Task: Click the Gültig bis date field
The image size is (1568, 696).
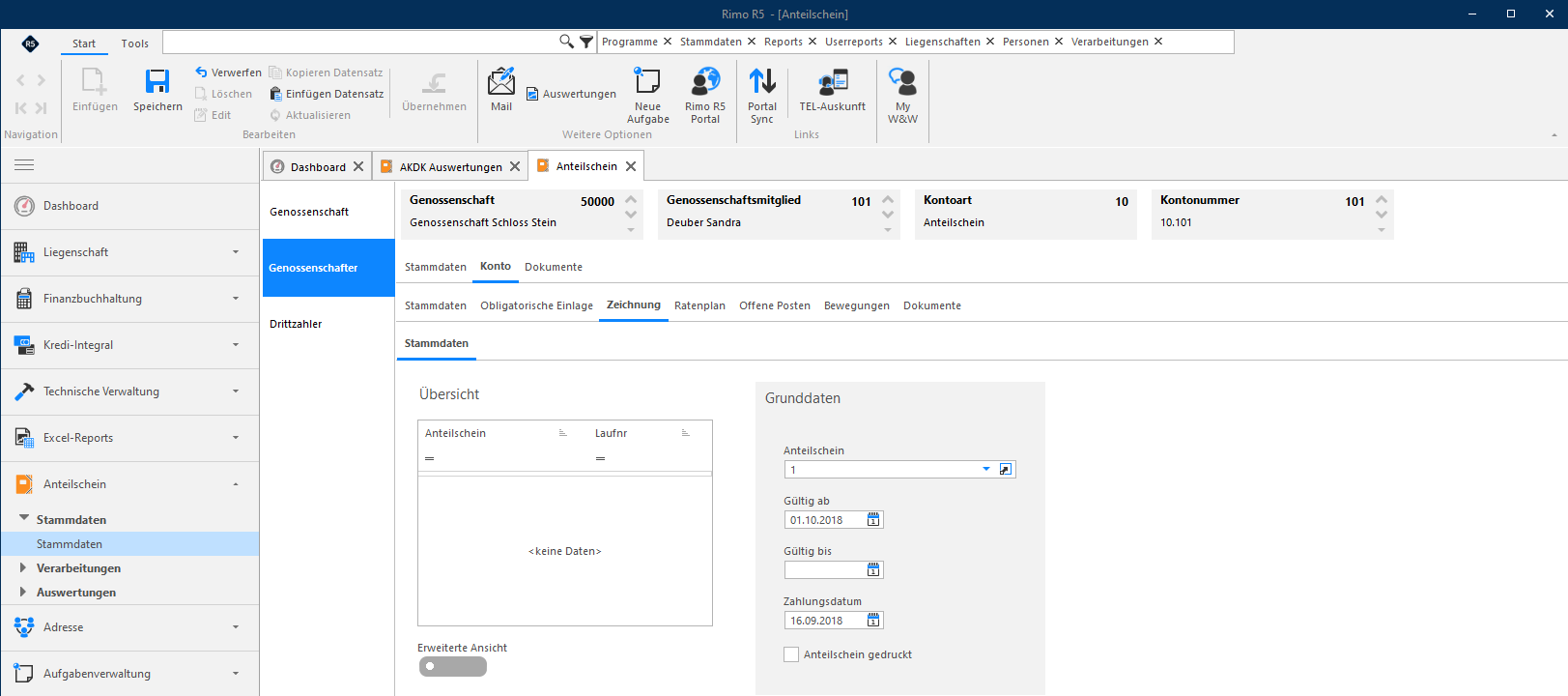Action: coord(825,570)
